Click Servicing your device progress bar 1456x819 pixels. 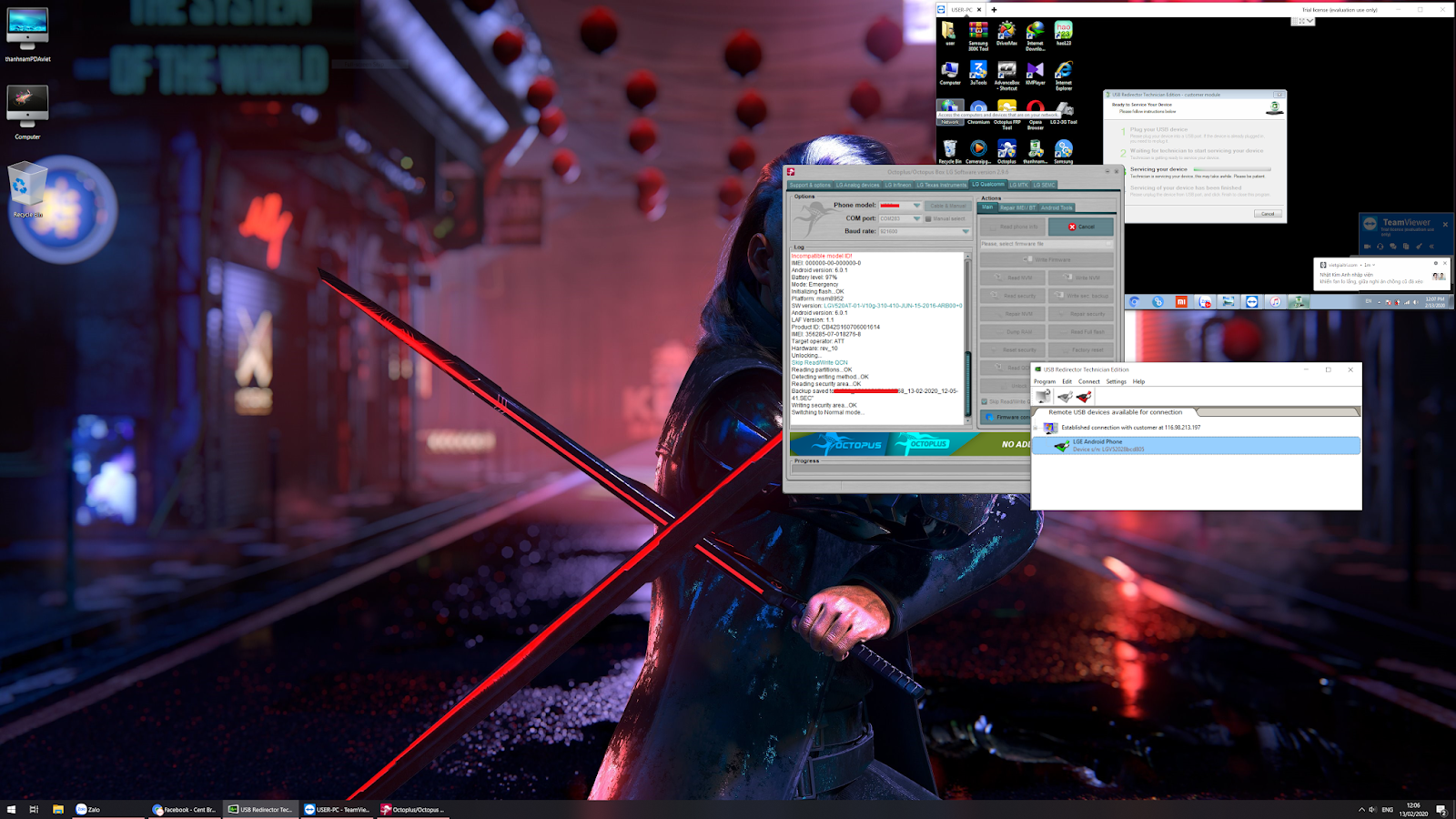1232,169
